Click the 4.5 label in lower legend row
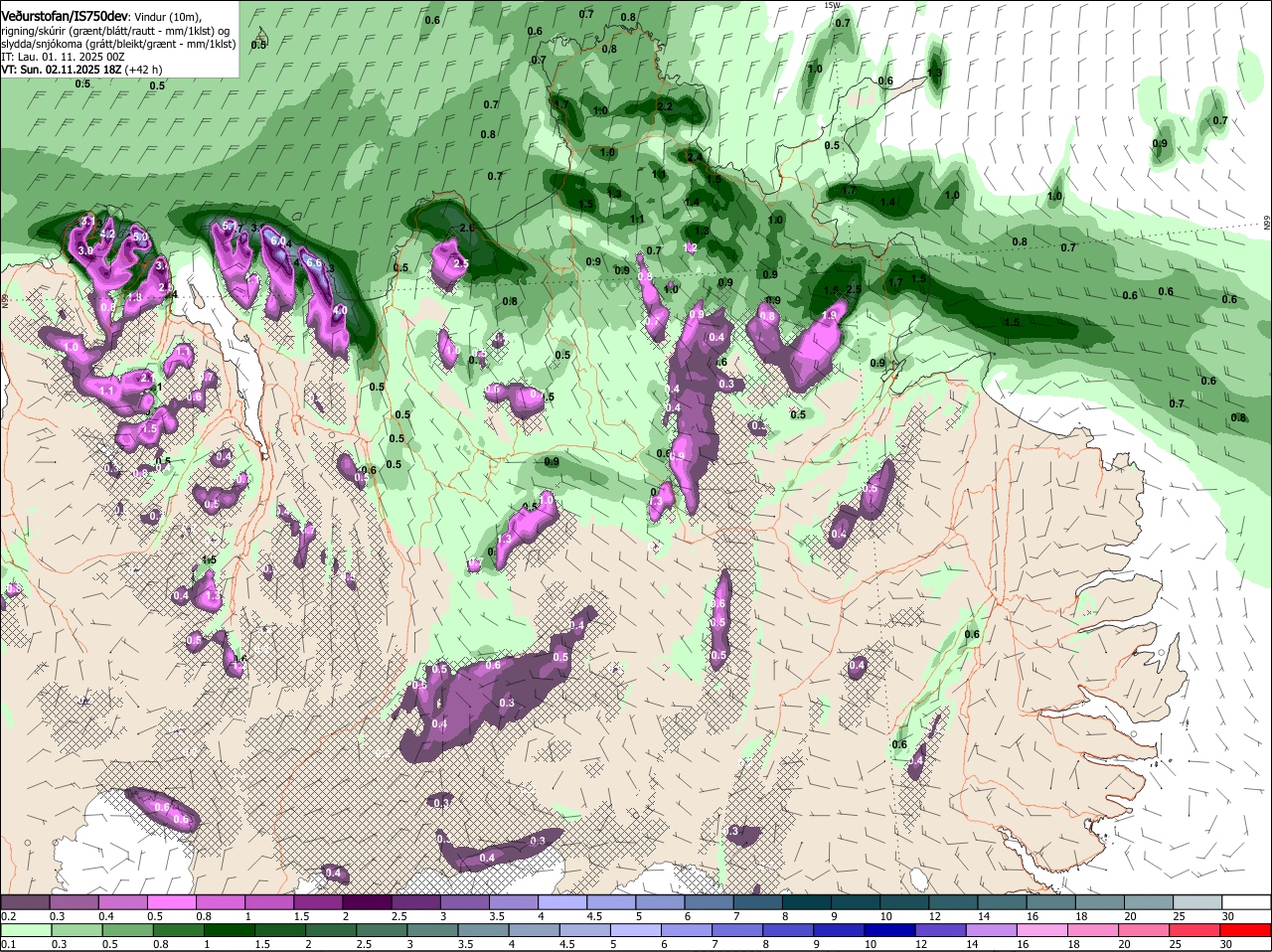 (565, 944)
